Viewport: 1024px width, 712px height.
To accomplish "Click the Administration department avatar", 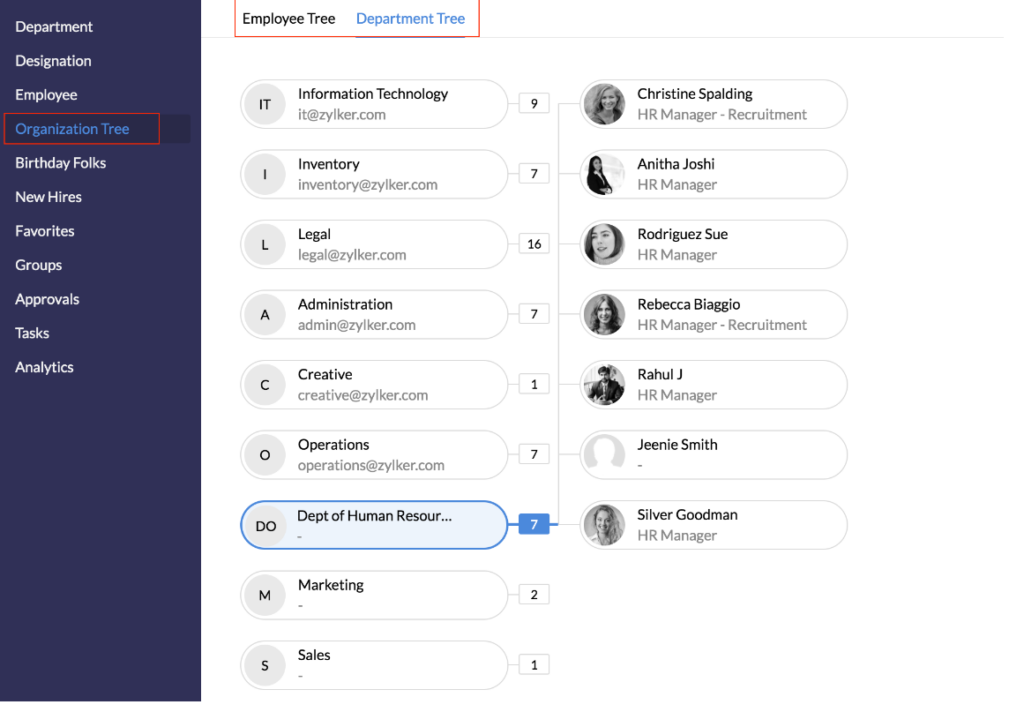I will click(x=265, y=314).
